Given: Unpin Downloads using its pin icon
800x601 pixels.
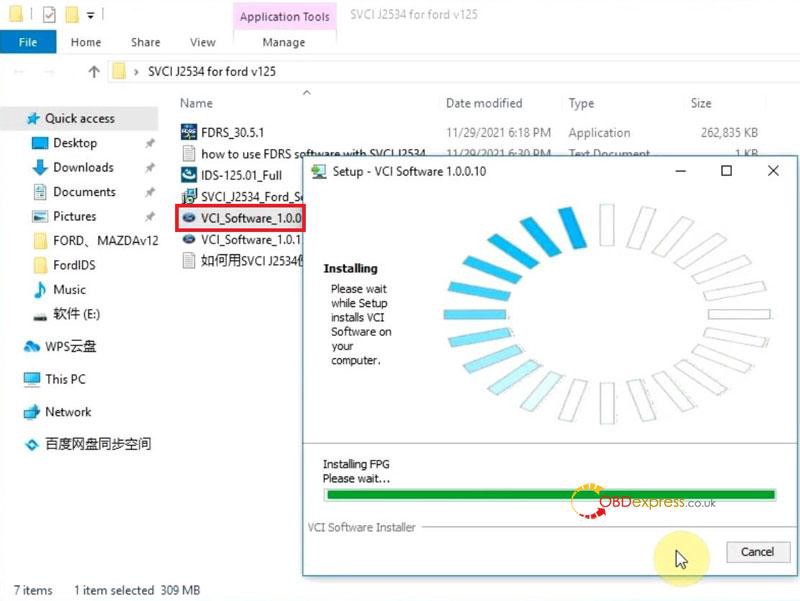Looking at the screenshot, I should (x=150, y=167).
